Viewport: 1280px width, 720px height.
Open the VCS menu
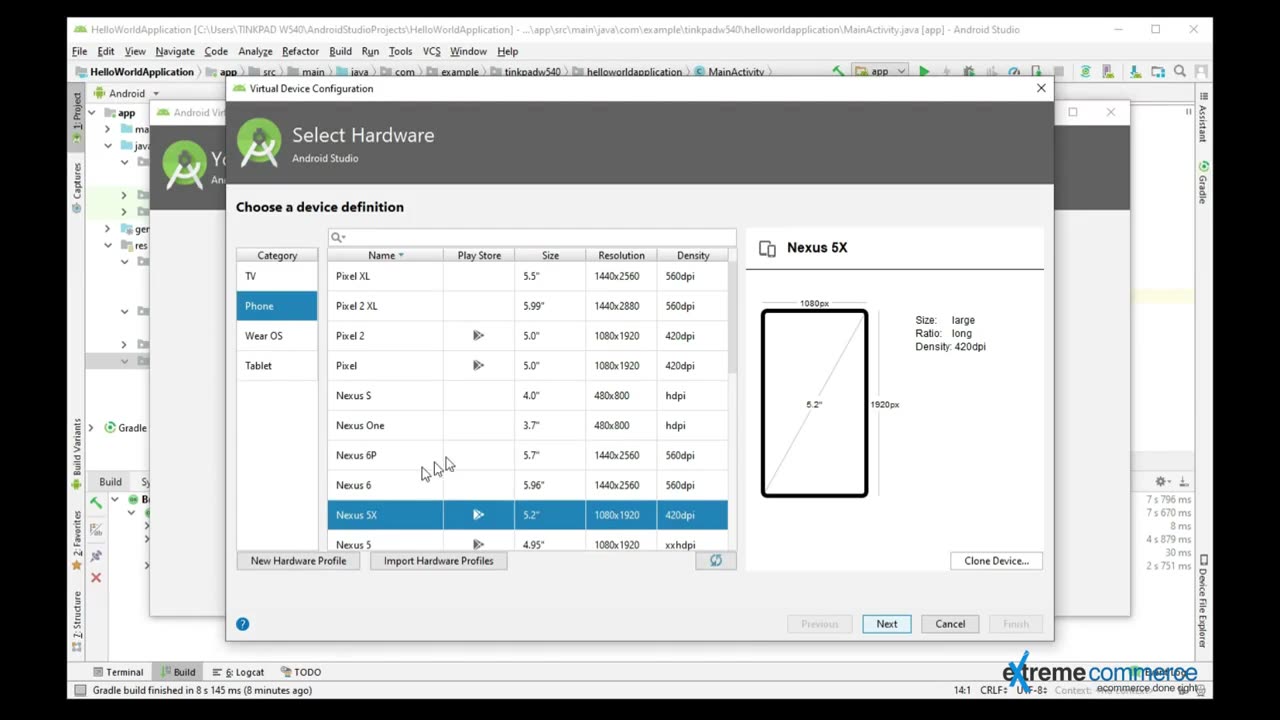(431, 51)
